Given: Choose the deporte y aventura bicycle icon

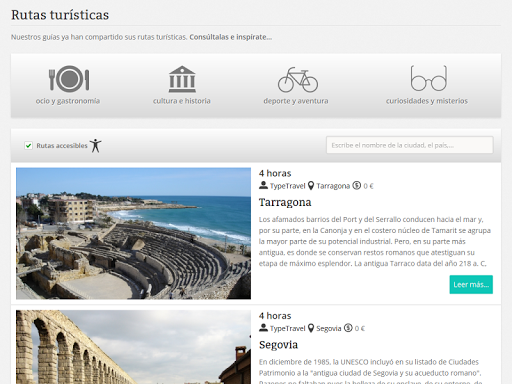Looking at the screenshot, I should click(x=298, y=80).
